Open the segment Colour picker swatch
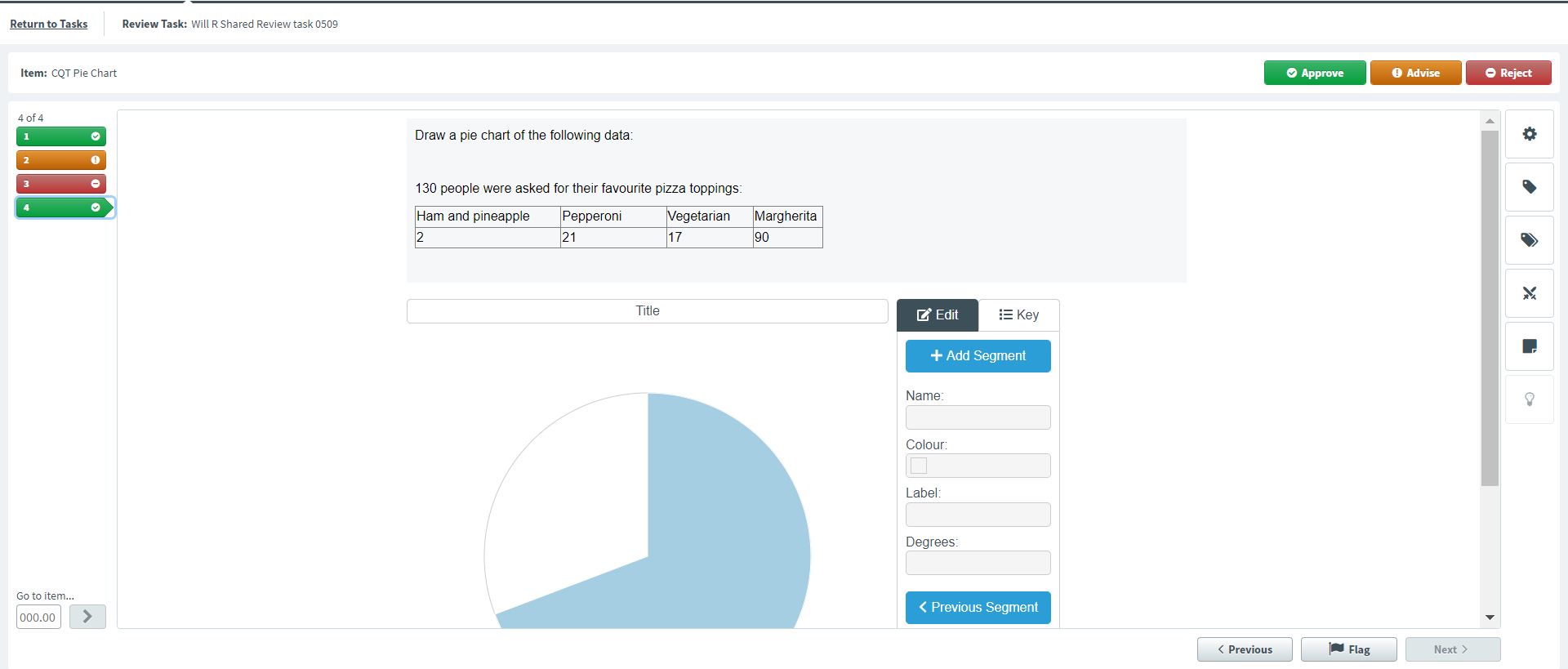The image size is (1568, 669). coord(920,466)
